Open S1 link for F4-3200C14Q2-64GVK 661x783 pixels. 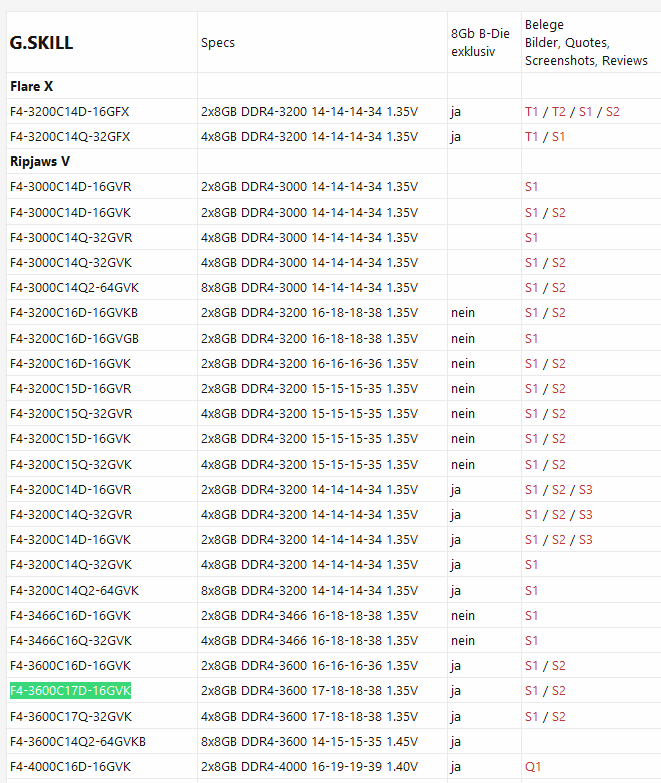pyautogui.click(x=531, y=590)
